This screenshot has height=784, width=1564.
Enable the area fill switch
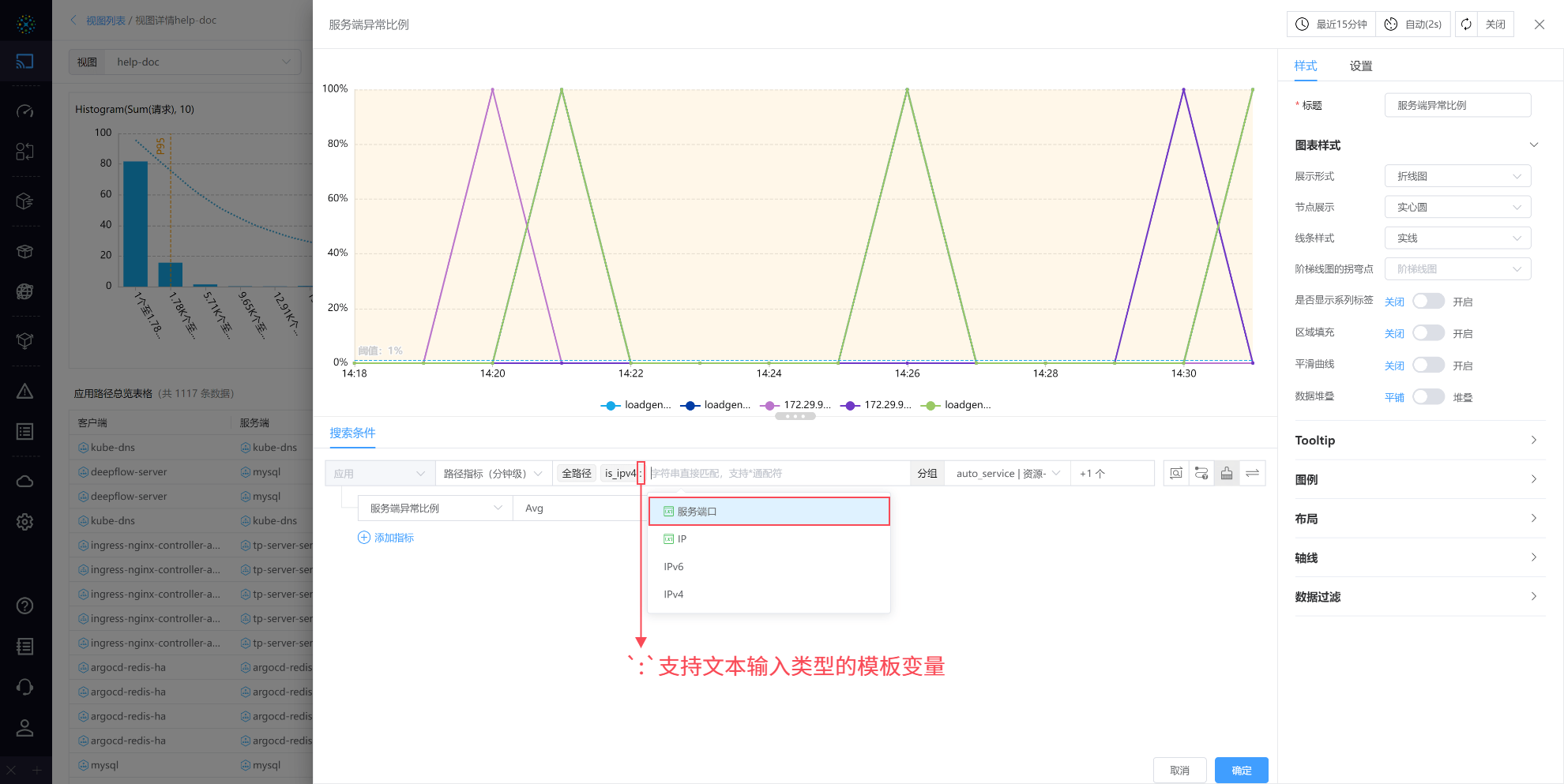1428,333
